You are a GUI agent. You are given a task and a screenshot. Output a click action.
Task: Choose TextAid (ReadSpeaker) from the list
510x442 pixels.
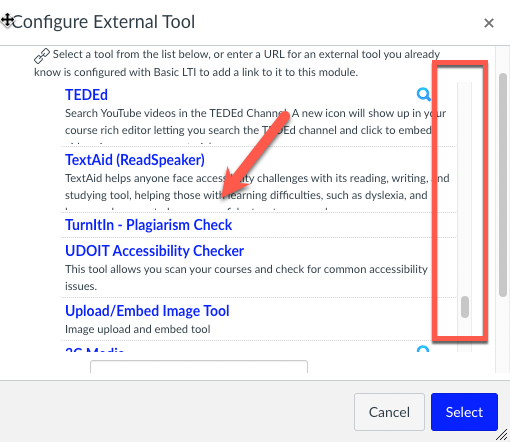[135, 160]
